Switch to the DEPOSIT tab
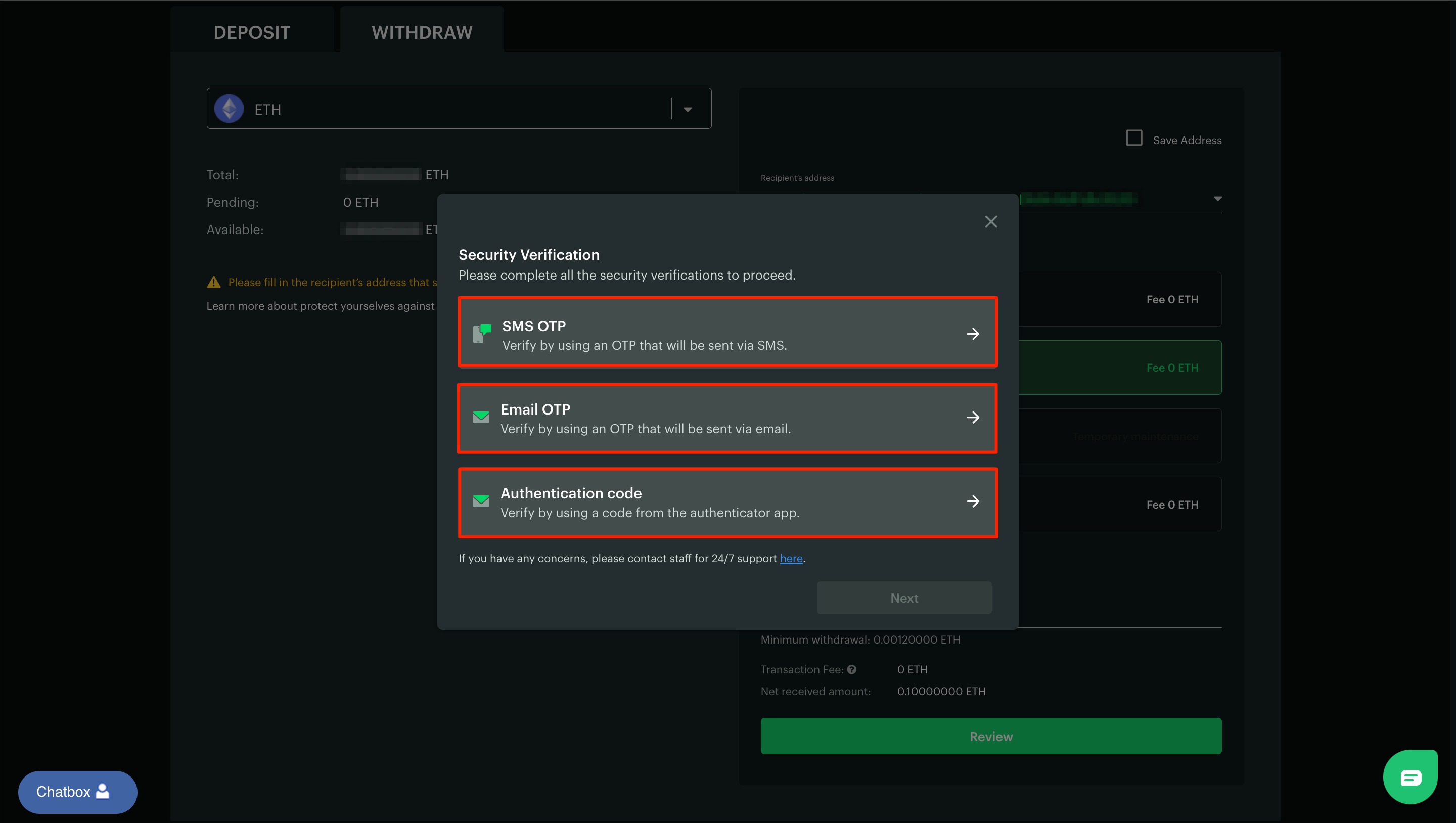This screenshot has height=823, width=1456. point(252,32)
